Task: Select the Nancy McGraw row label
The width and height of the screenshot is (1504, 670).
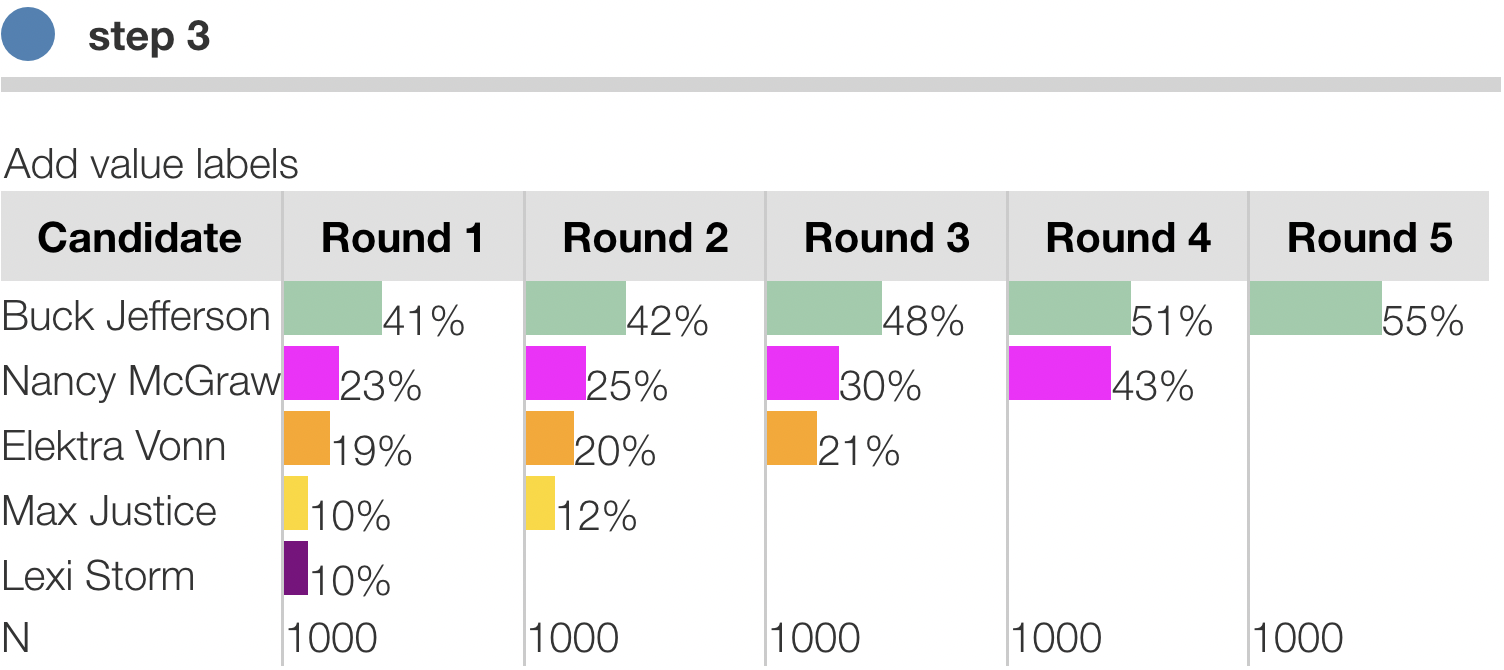Action: tap(140, 381)
